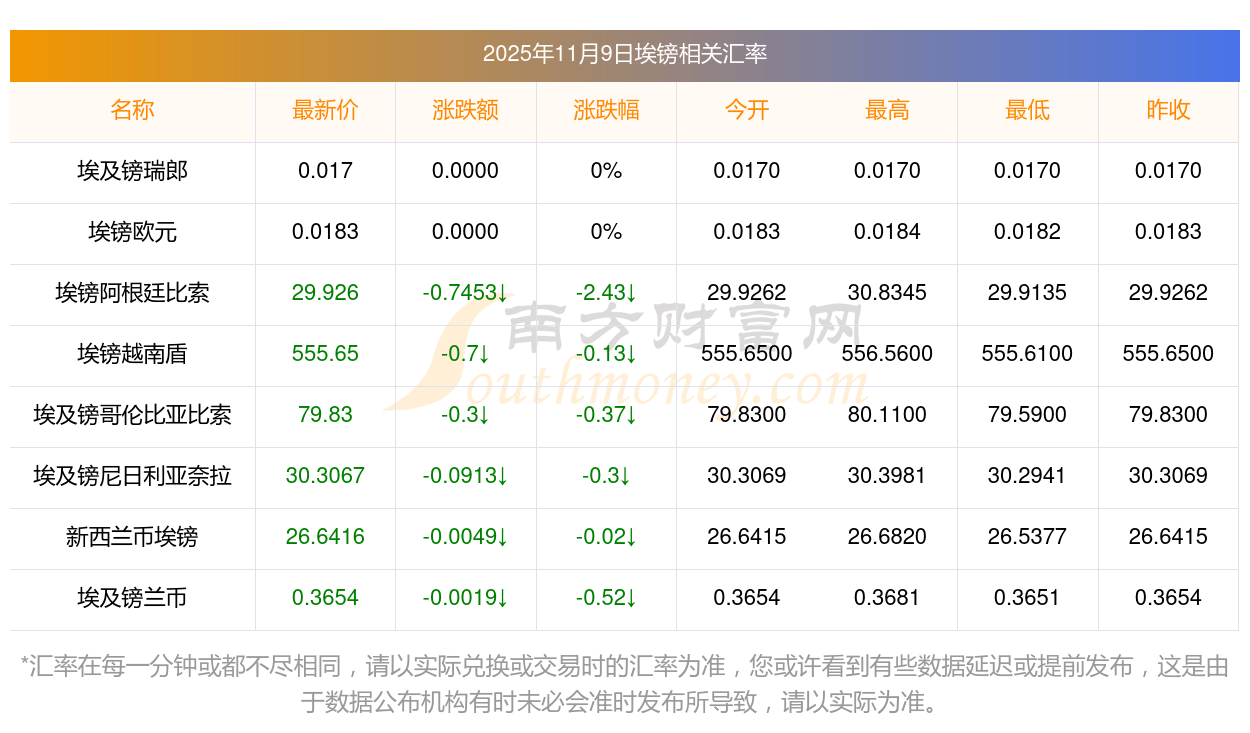
Task: Select the 埃镑阿根廷比索 row name
Action: tap(132, 293)
